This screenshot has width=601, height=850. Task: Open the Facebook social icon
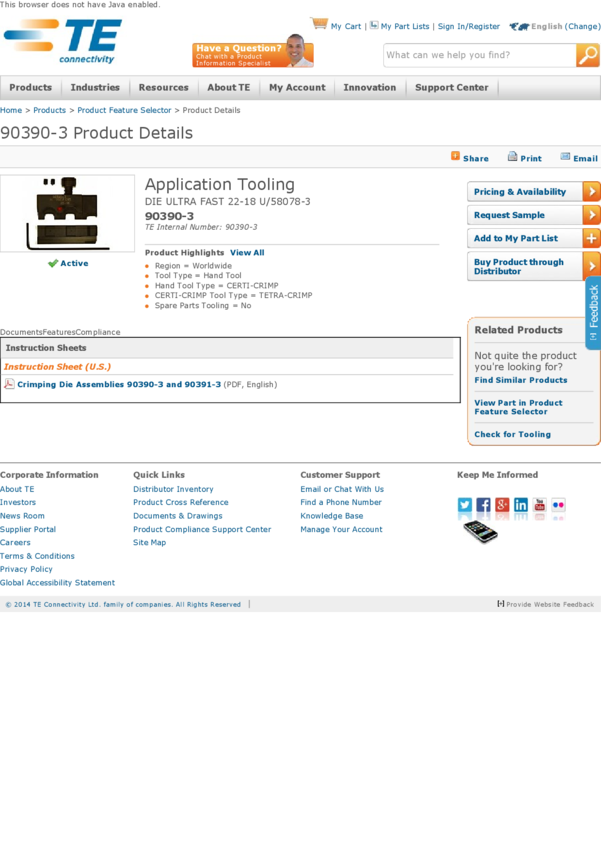[x=483, y=505]
